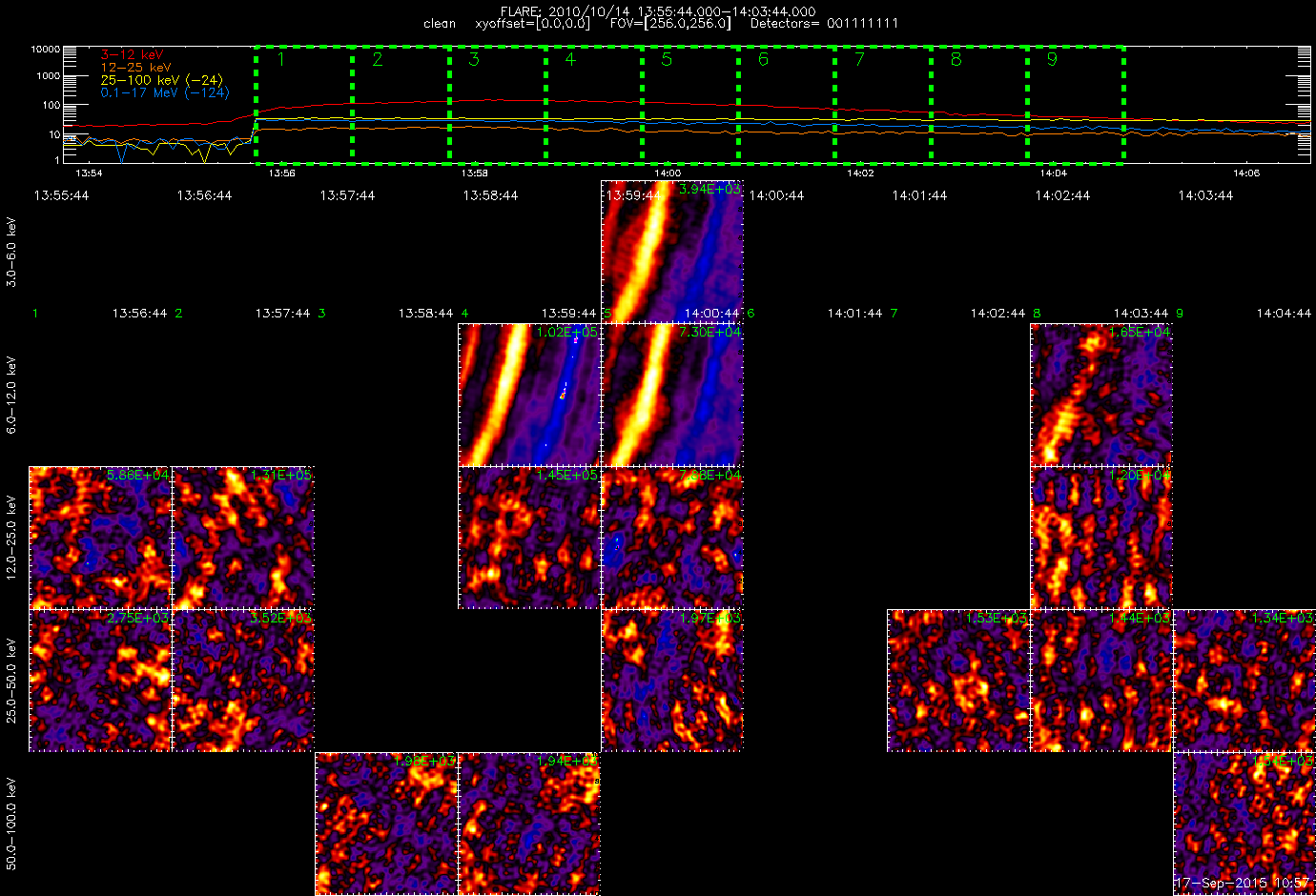Click the 17-Sep-2015 10:57 date stamp
This screenshot has width=1316, height=896.
(1242, 884)
